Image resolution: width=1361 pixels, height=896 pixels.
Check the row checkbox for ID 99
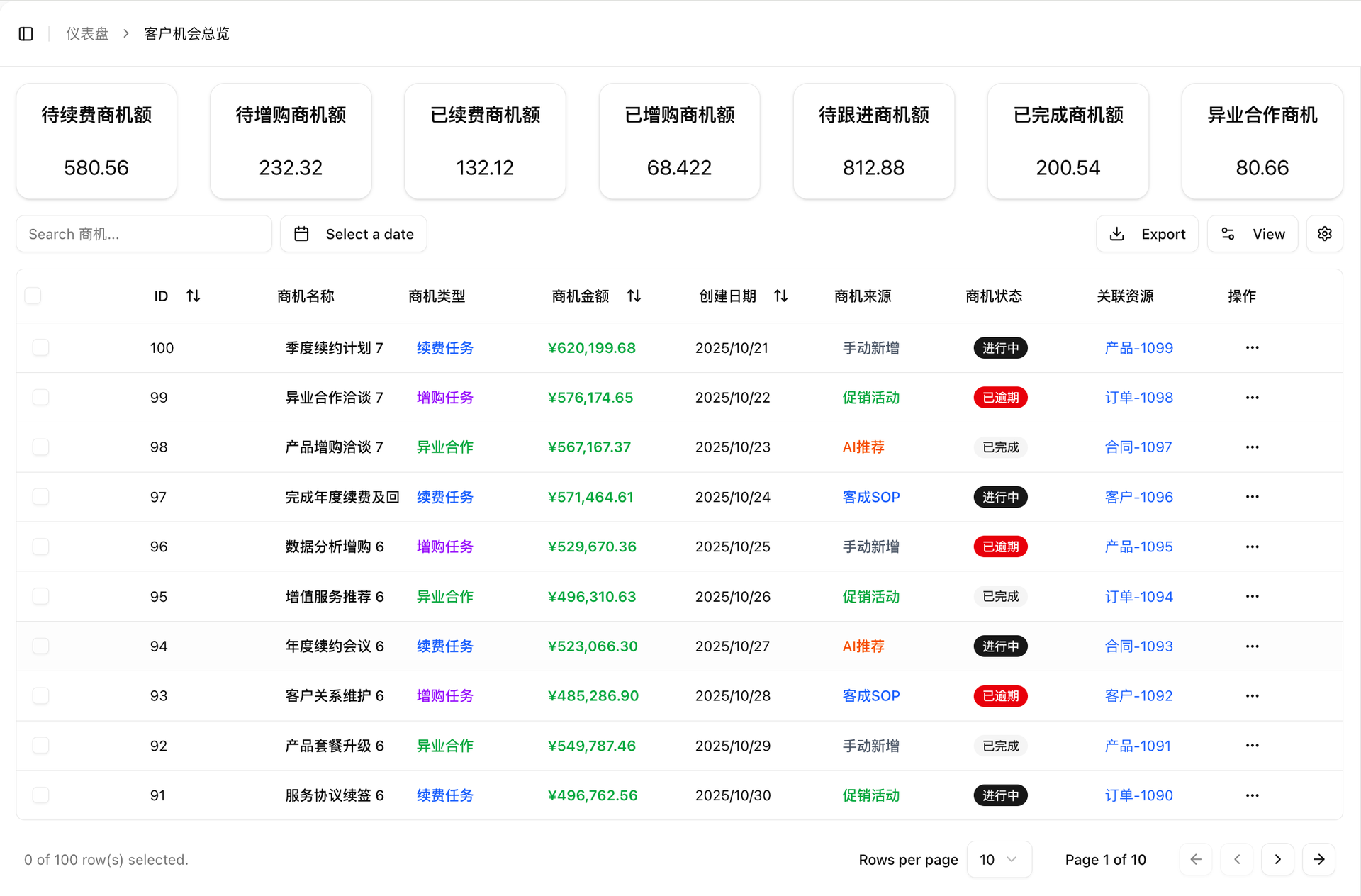41,398
